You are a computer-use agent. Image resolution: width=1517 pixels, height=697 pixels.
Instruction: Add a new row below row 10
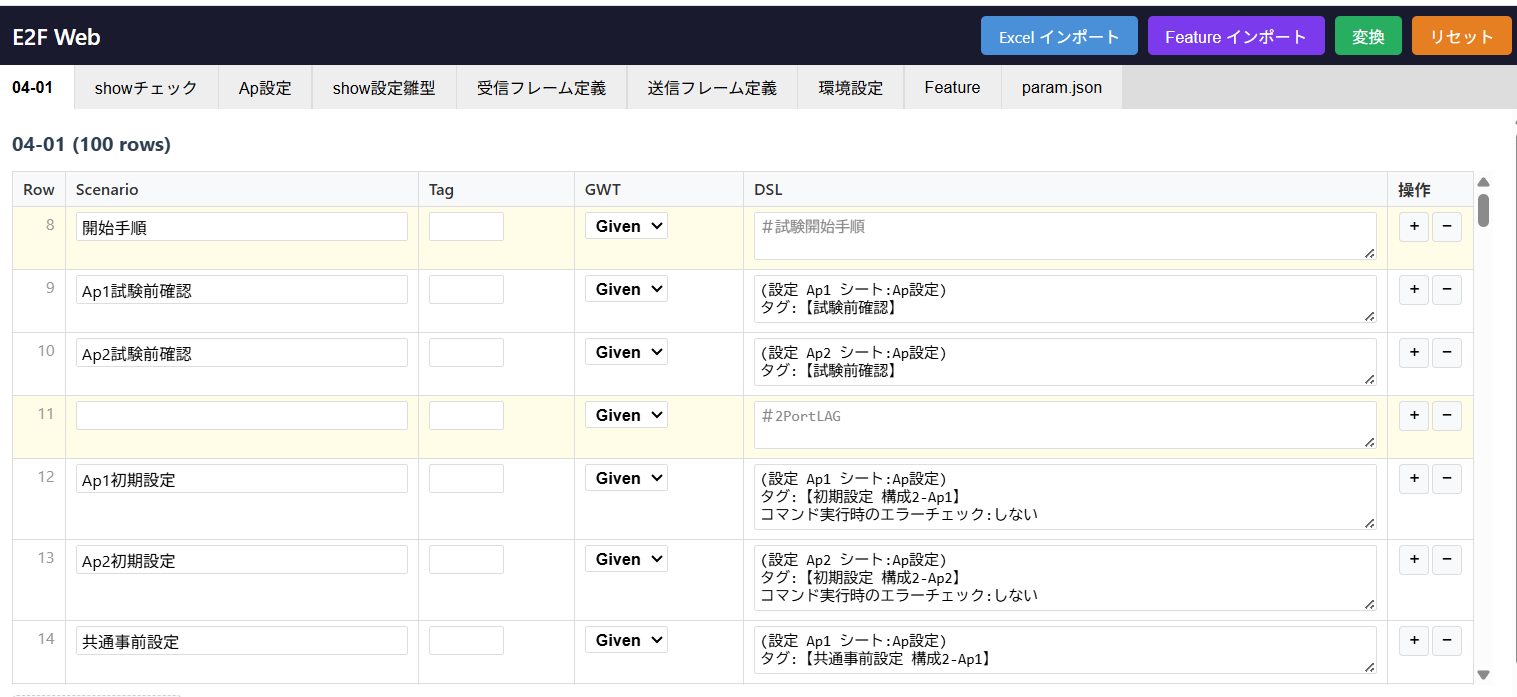coord(1413,352)
